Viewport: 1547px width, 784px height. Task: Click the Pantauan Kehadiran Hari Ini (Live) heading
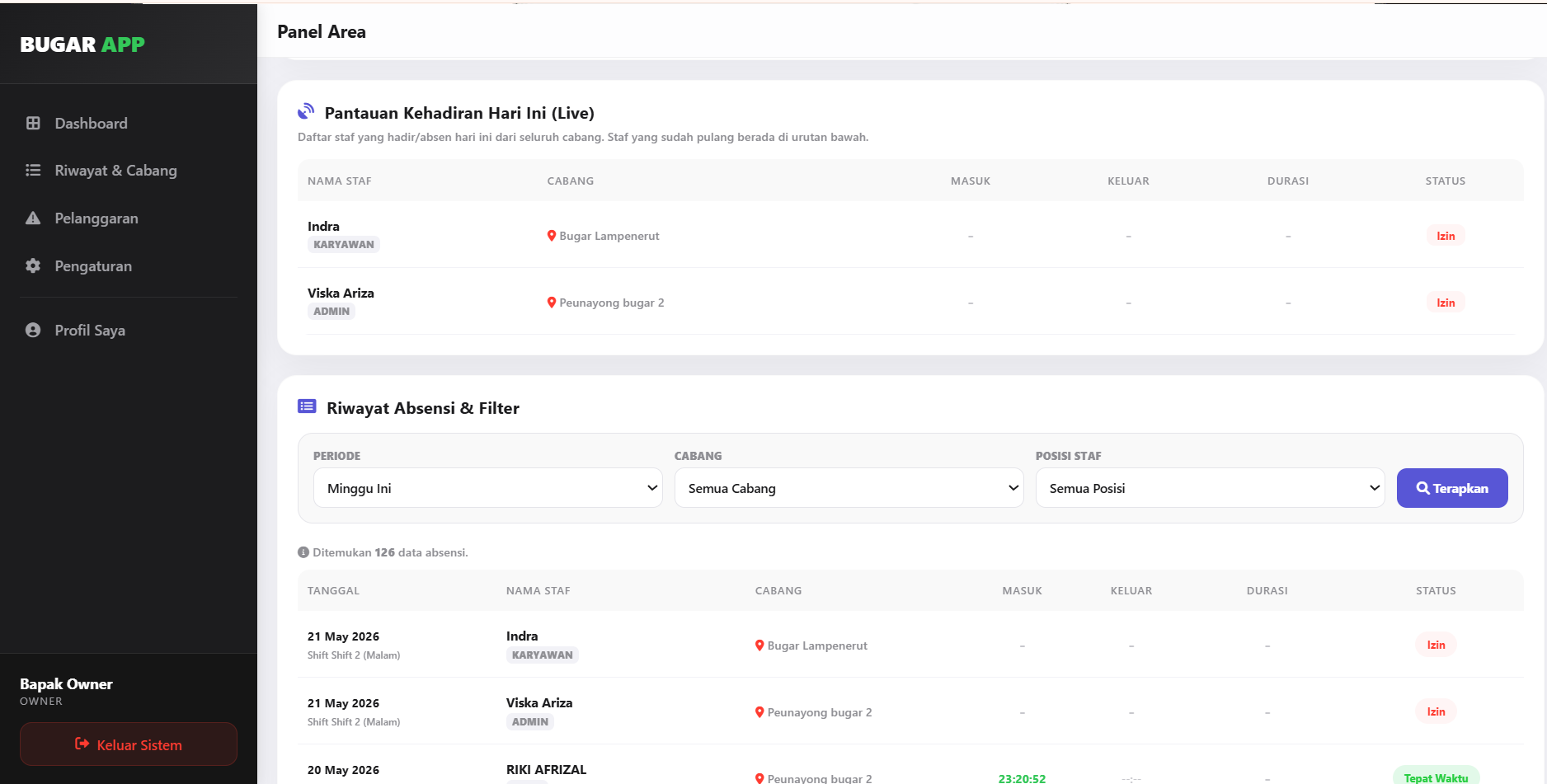point(459,113)
